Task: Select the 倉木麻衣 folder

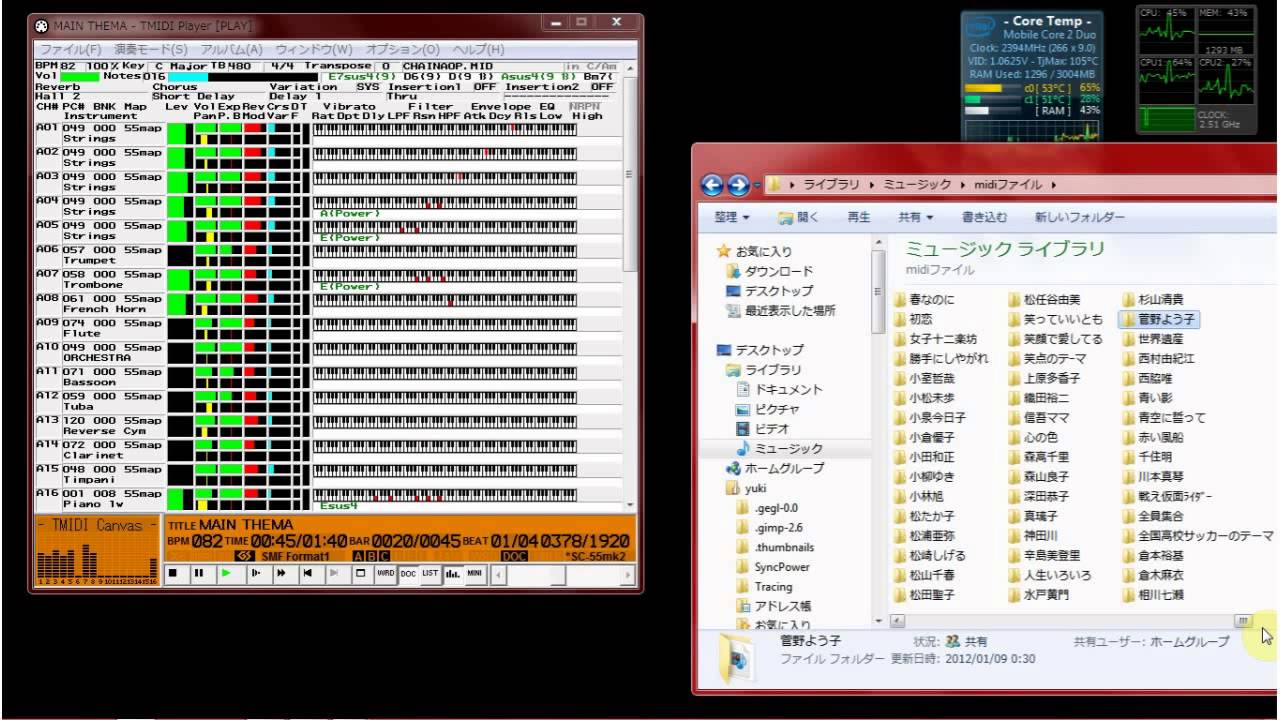Action: [1152, 575]
